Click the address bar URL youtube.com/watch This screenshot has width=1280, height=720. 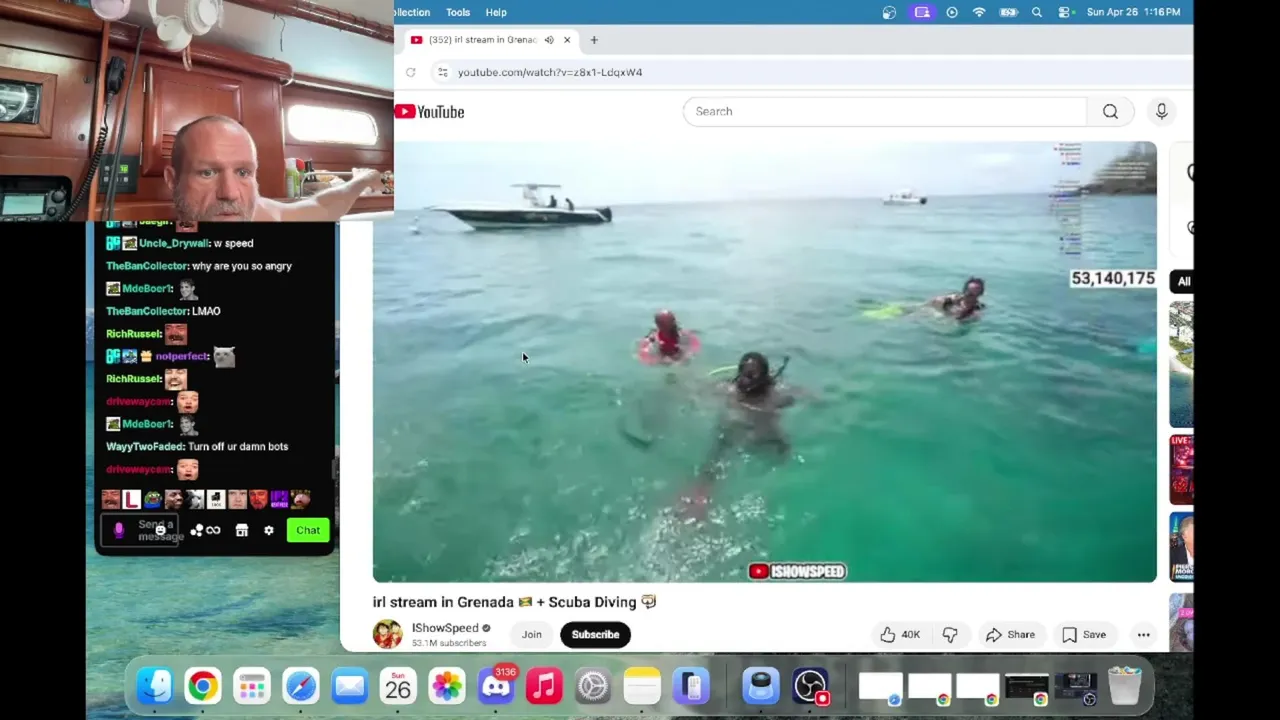[x=550, y=72]
